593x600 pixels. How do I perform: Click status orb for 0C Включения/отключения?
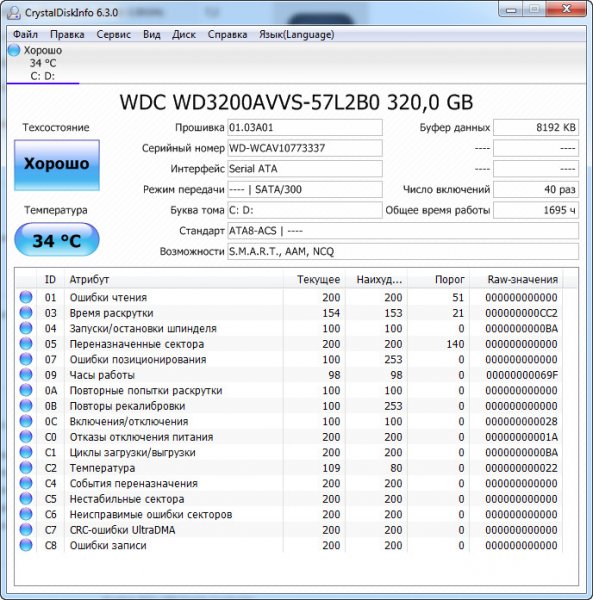point(26,421)
